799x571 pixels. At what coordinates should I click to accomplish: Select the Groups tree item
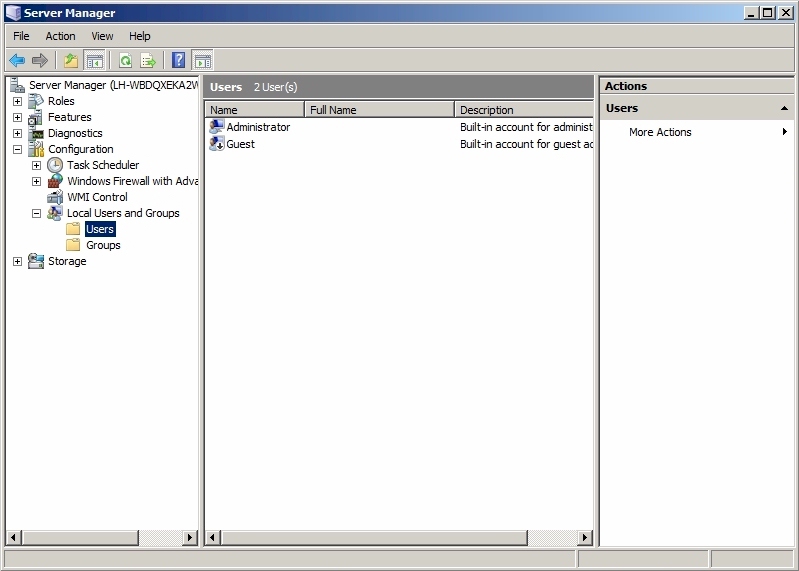[x=103, y=245]
